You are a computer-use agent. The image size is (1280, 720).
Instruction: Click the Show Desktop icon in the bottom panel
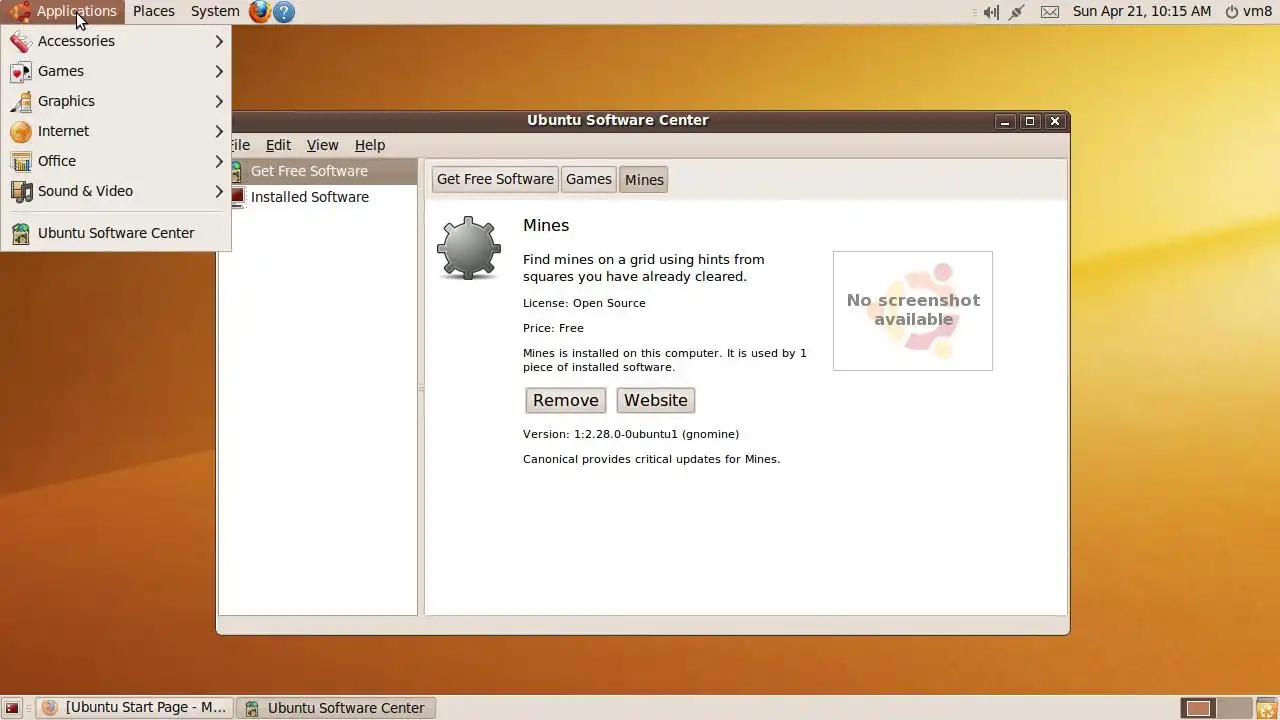pos(12,708)
